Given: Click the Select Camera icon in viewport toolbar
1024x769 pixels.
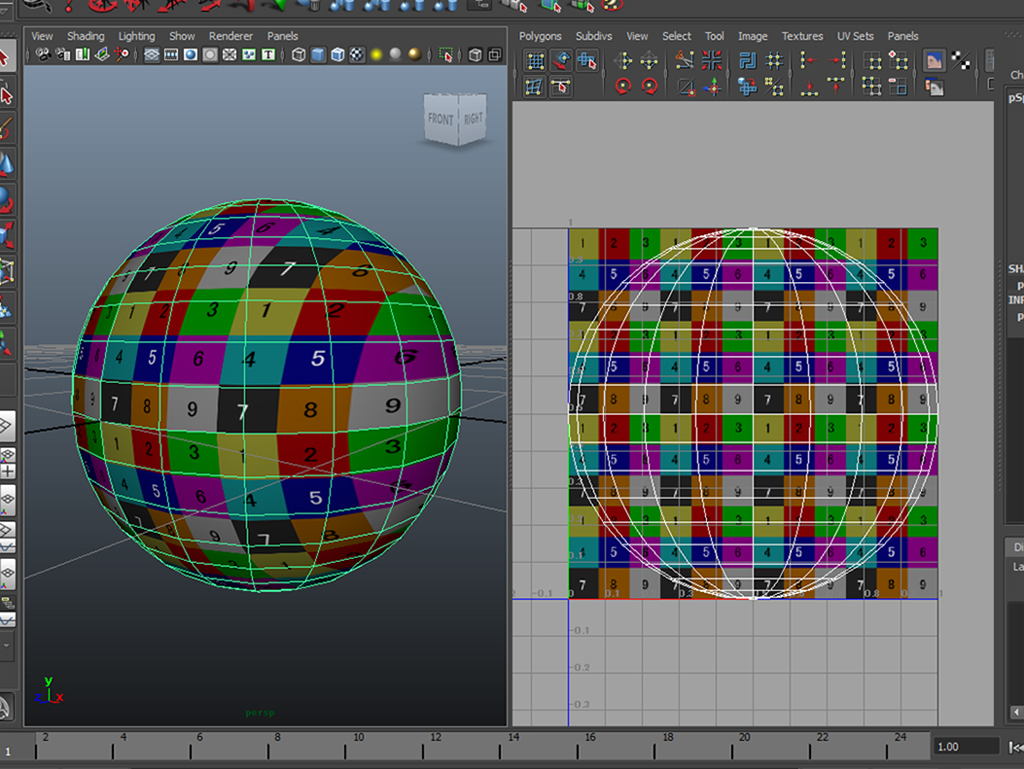Looking at the screenshot, I should (x=43, y=55).
